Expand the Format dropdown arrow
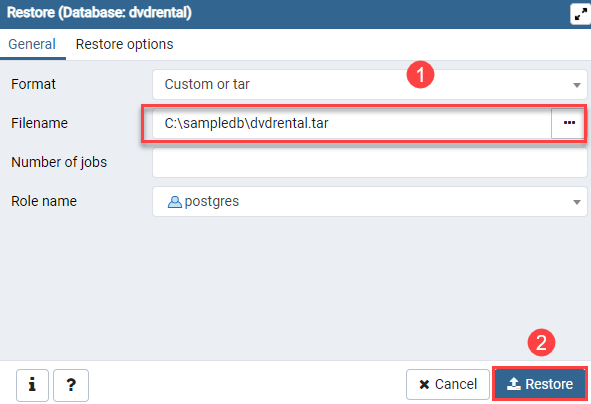 point(576,85)
